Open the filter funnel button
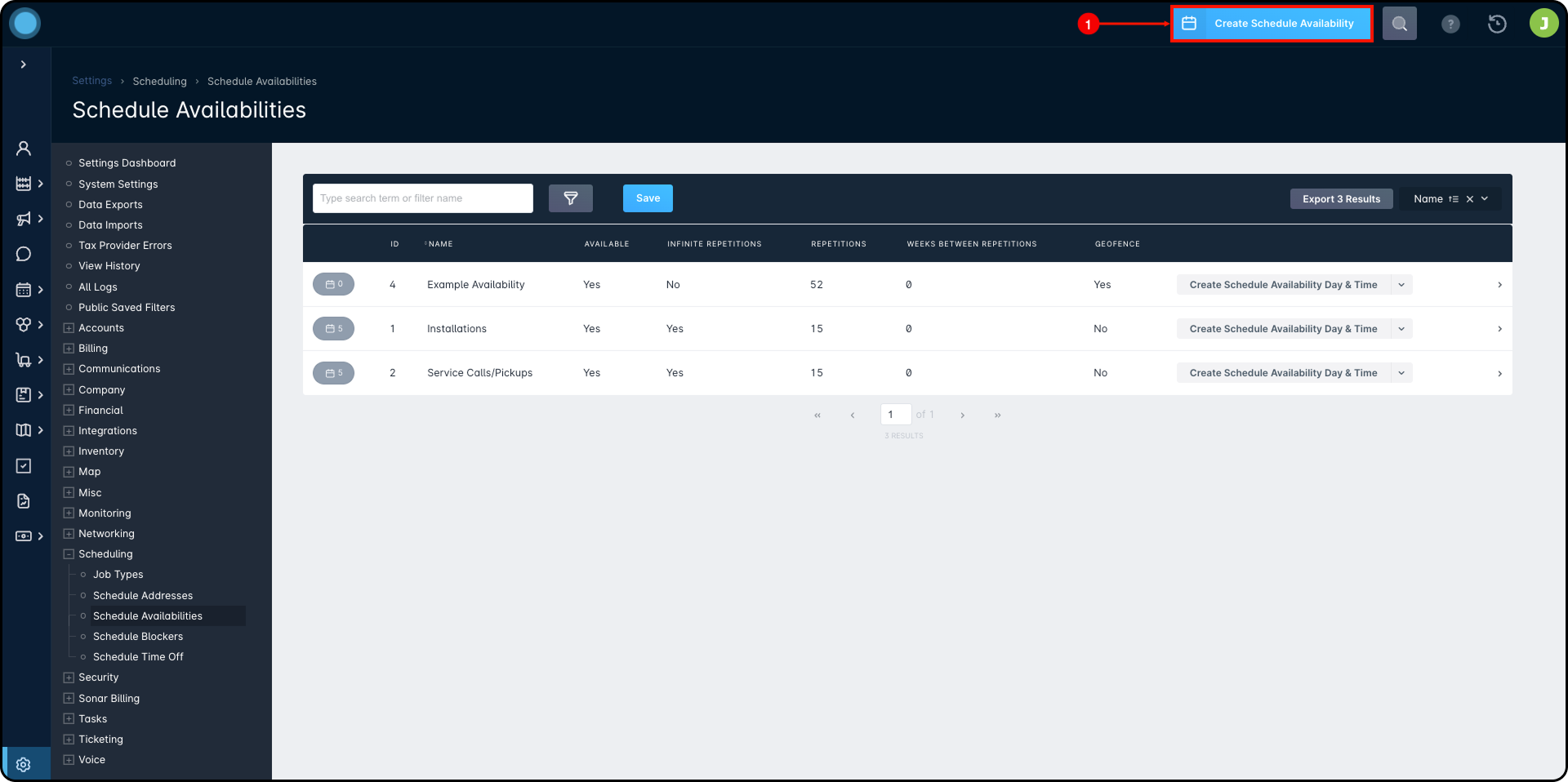1568x782 pixels. [571, 198]
